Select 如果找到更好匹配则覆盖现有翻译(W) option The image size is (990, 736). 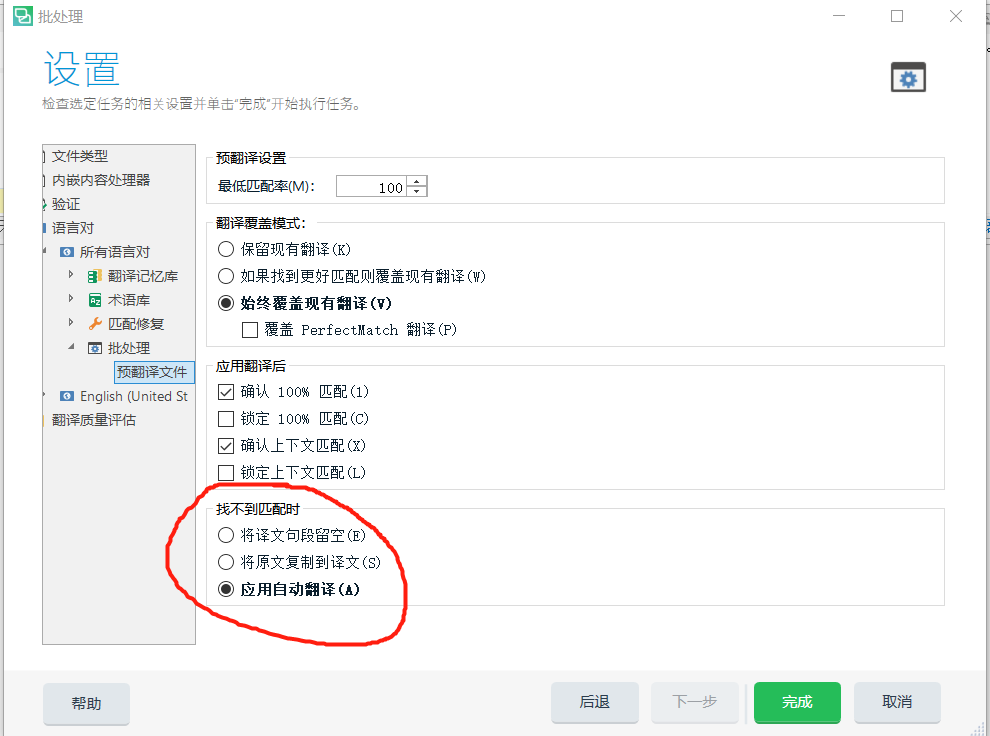pos(225,276)
